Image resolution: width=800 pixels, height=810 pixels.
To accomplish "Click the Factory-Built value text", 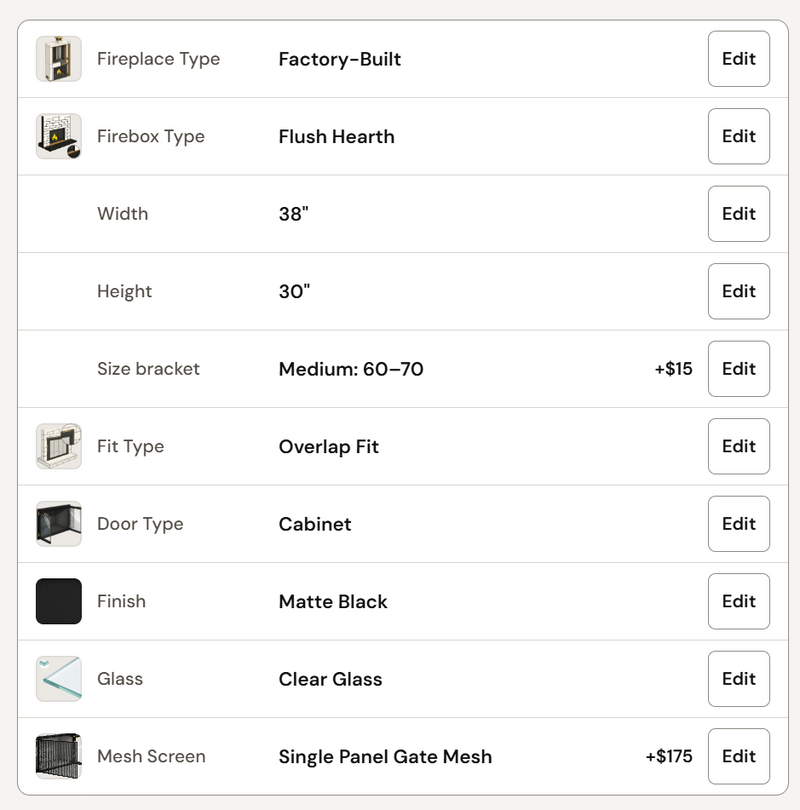I will (340, 59).
